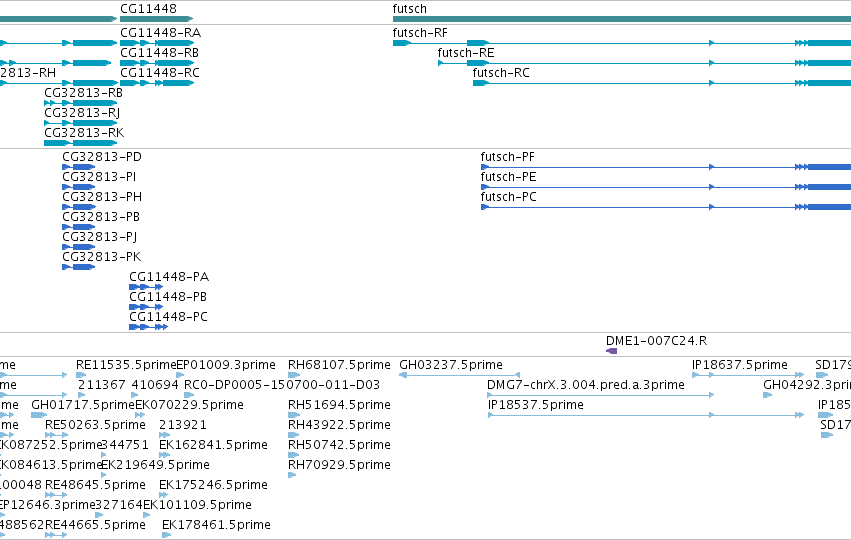Click the futsch-PF protein label
The image size is (851, 540).
(x=507, y=157)
